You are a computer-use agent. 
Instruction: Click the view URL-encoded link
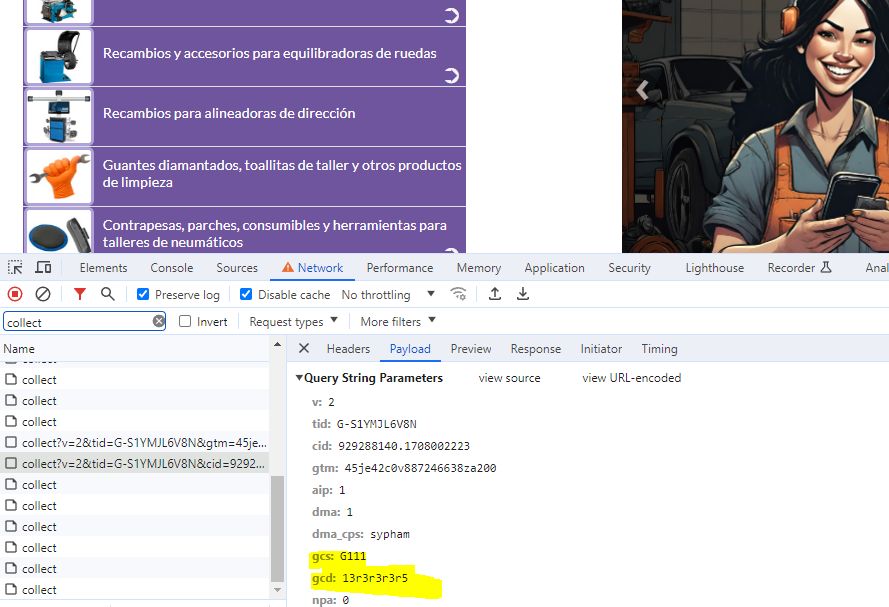631,378
